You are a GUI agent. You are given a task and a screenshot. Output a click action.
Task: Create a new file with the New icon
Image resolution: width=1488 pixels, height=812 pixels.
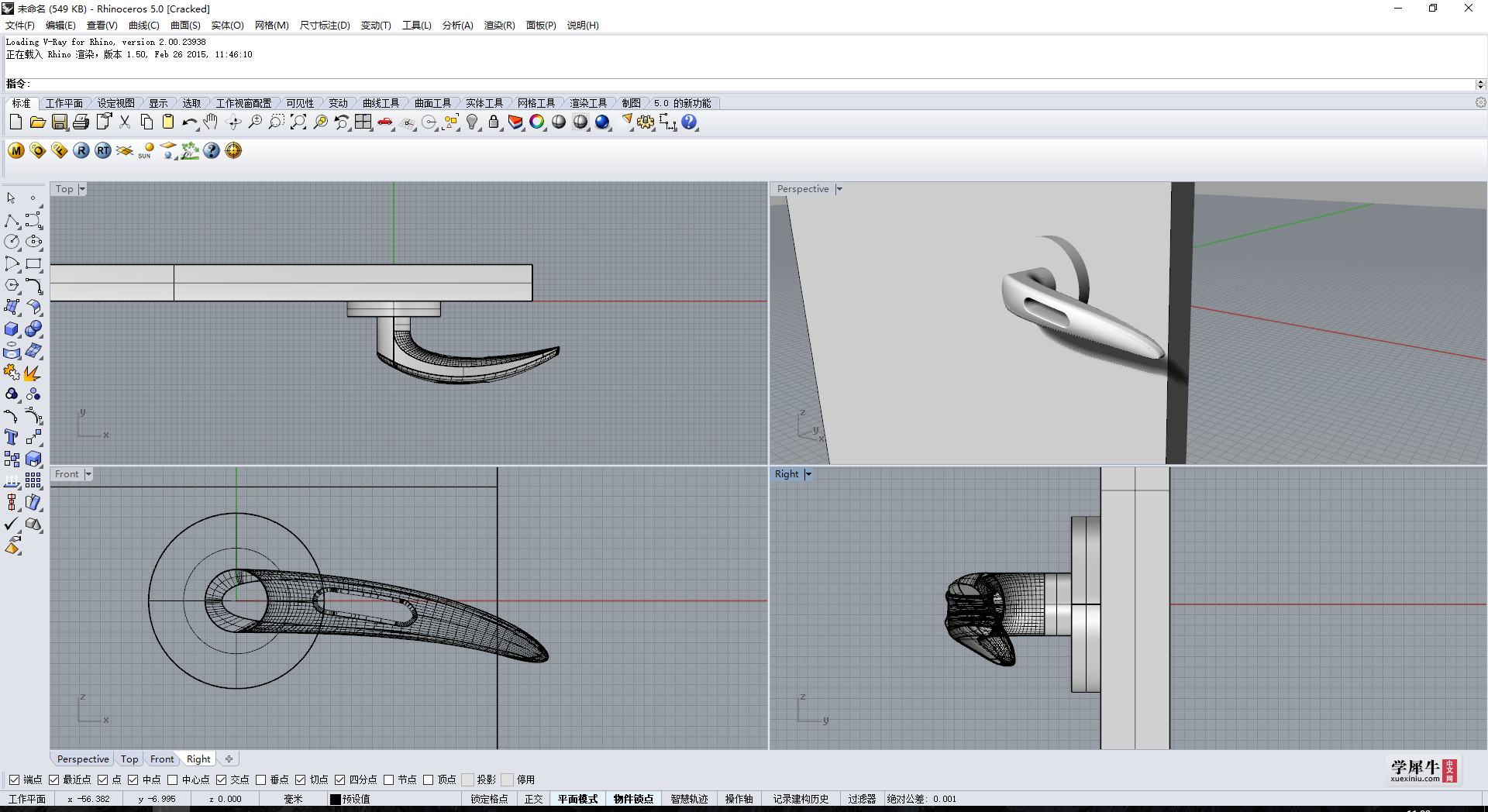[15, 122]
